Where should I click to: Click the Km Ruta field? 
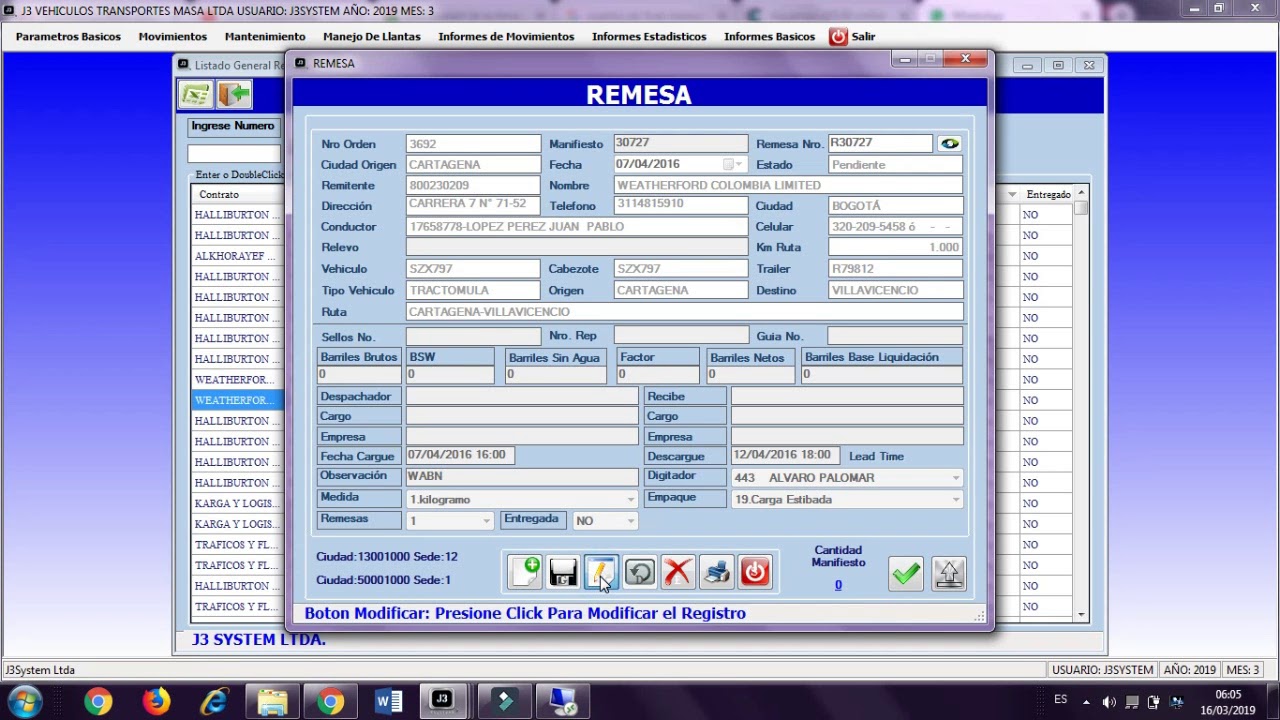895,247
